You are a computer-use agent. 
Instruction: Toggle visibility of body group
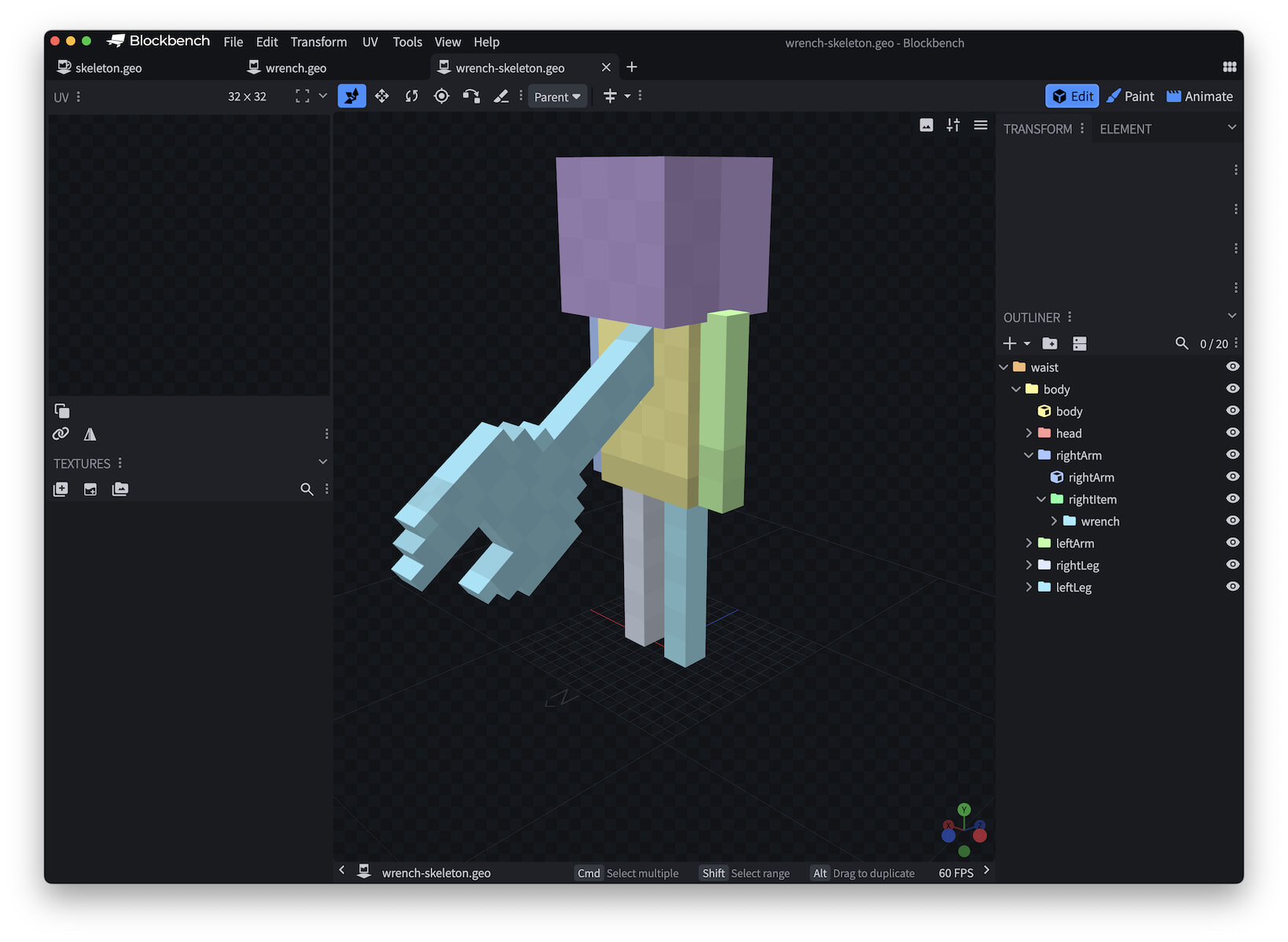[x=1233, y=389]
